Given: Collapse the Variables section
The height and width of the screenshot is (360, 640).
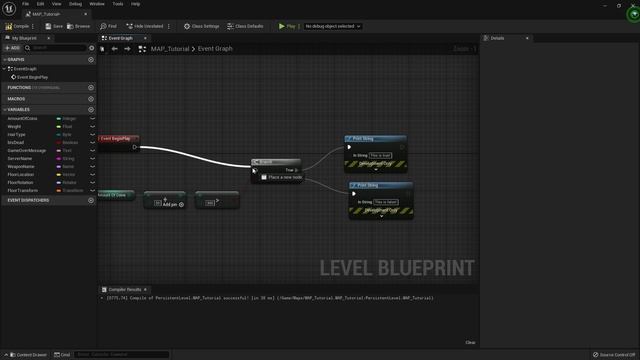Looking at the screenshot, I should [x=4, y=110].
